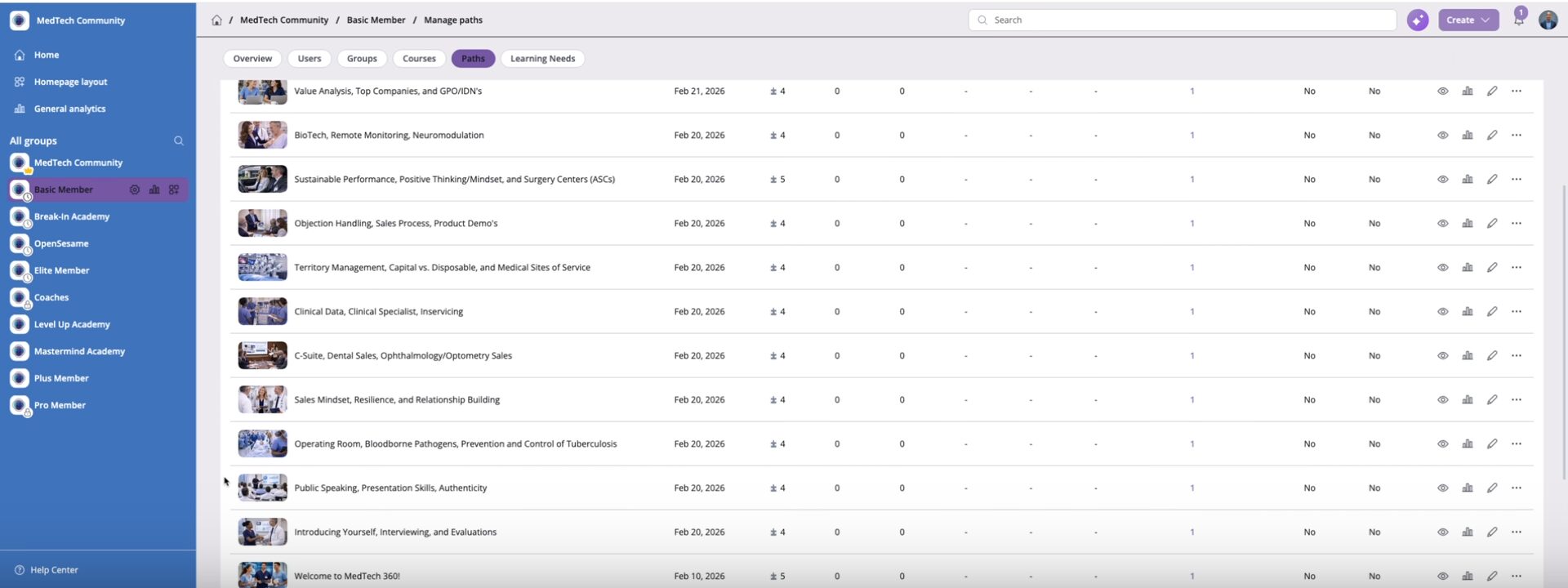Open Basic Member group settings gear
Screen dimensions: 1568x588
[x=135, y=189]
